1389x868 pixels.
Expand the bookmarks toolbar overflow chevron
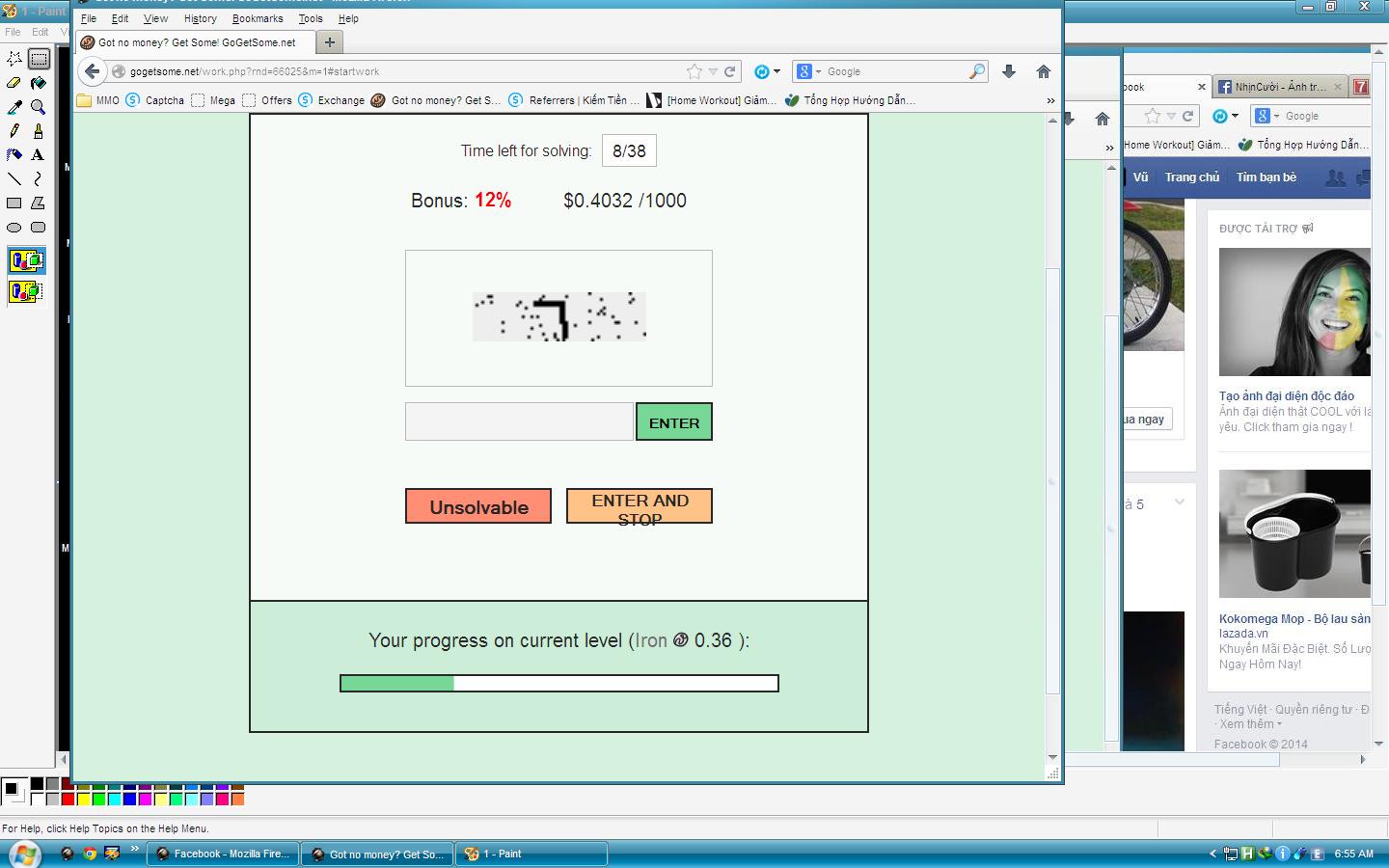(1050, 100)
